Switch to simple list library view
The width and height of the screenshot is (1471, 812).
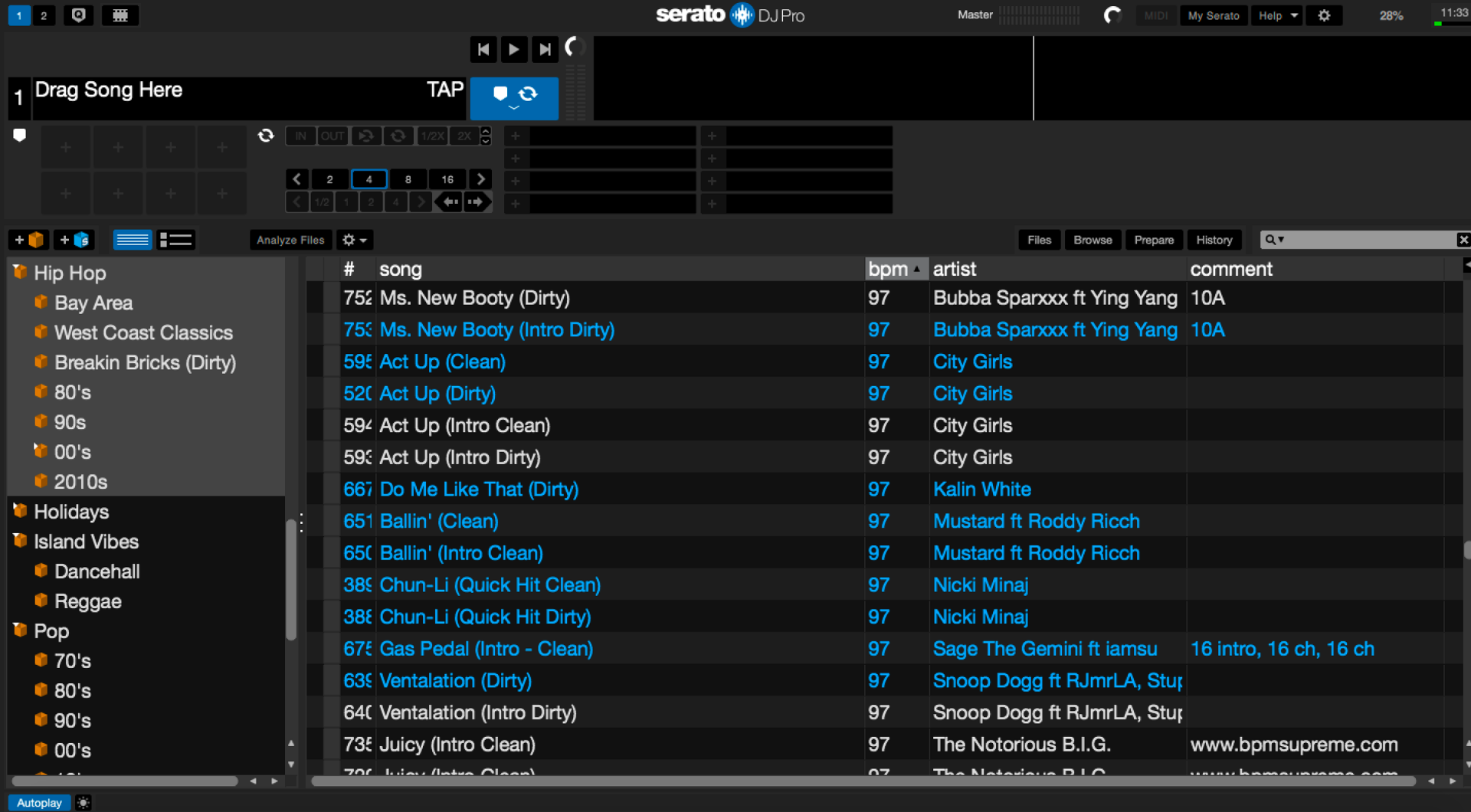133,240
